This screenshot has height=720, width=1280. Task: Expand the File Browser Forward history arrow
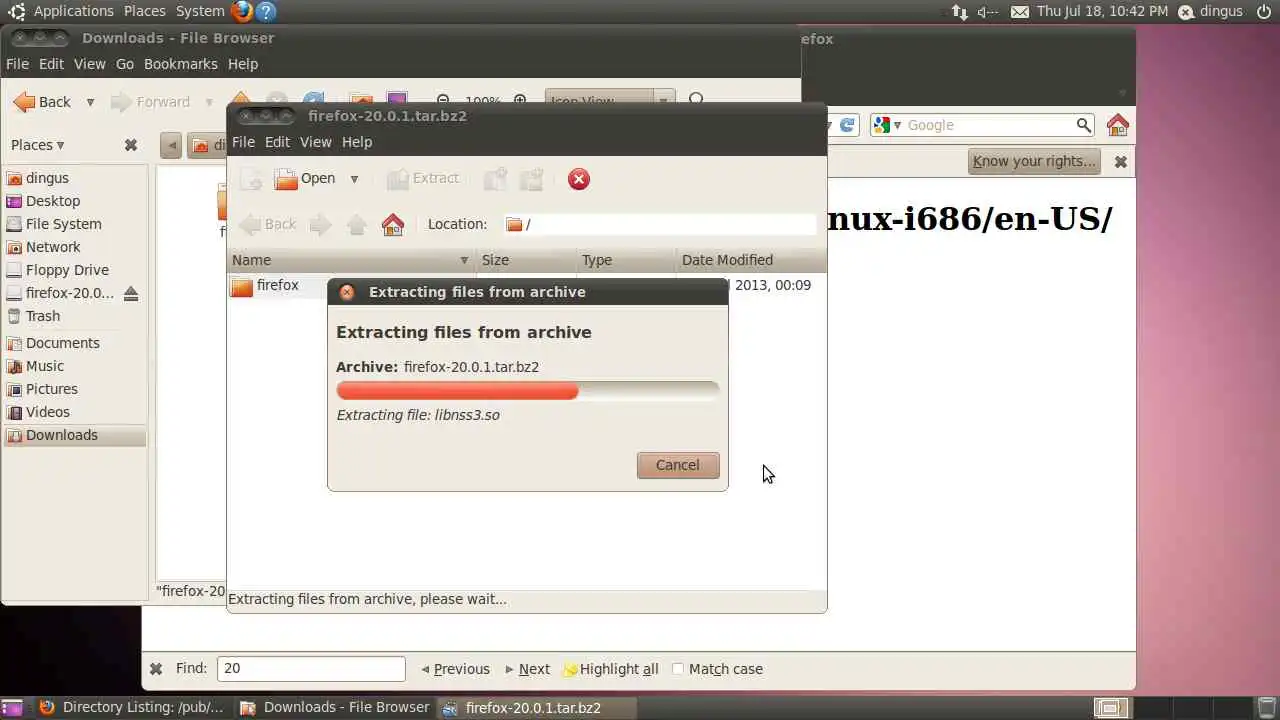pyautogui.click(x=209, y=102)
